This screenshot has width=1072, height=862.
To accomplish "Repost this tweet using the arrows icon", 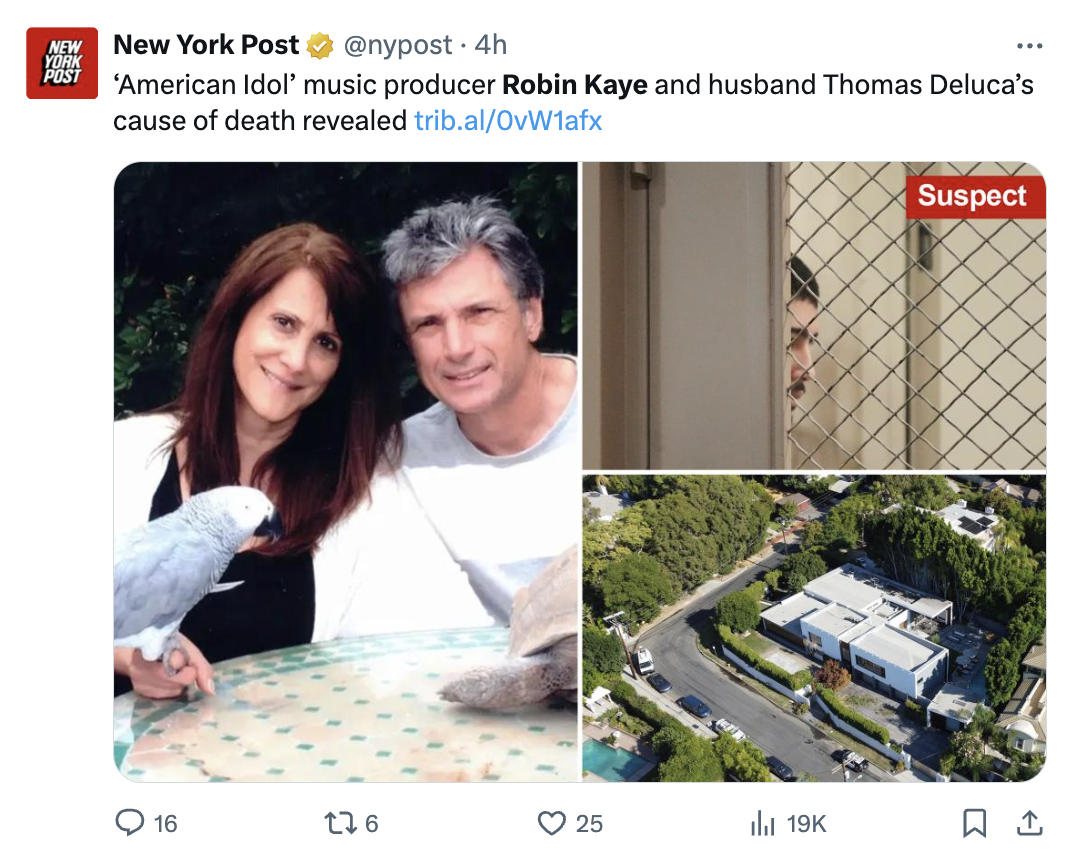I will (339, 823).
